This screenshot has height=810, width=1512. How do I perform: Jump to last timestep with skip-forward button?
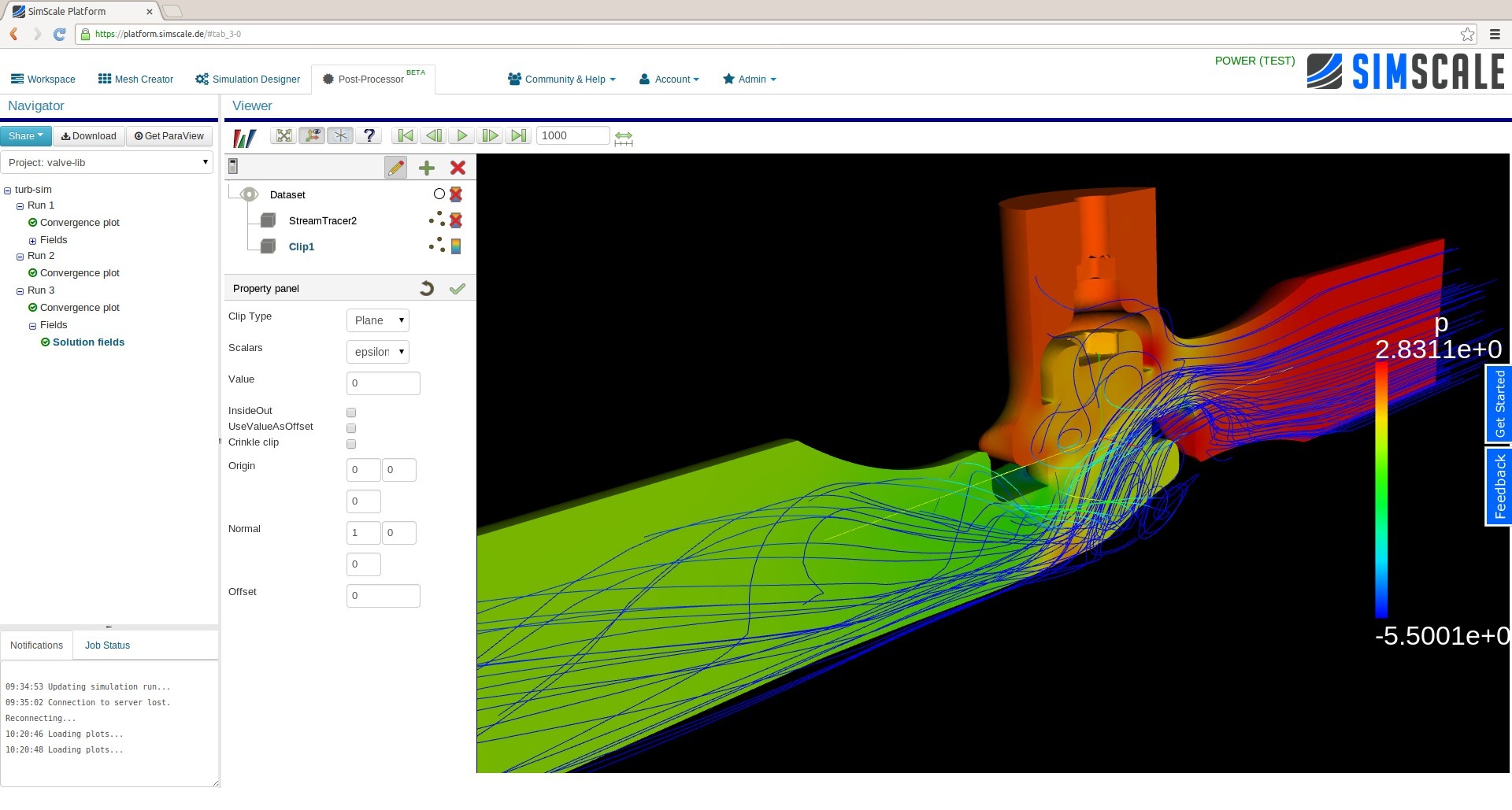coord(518,135)
